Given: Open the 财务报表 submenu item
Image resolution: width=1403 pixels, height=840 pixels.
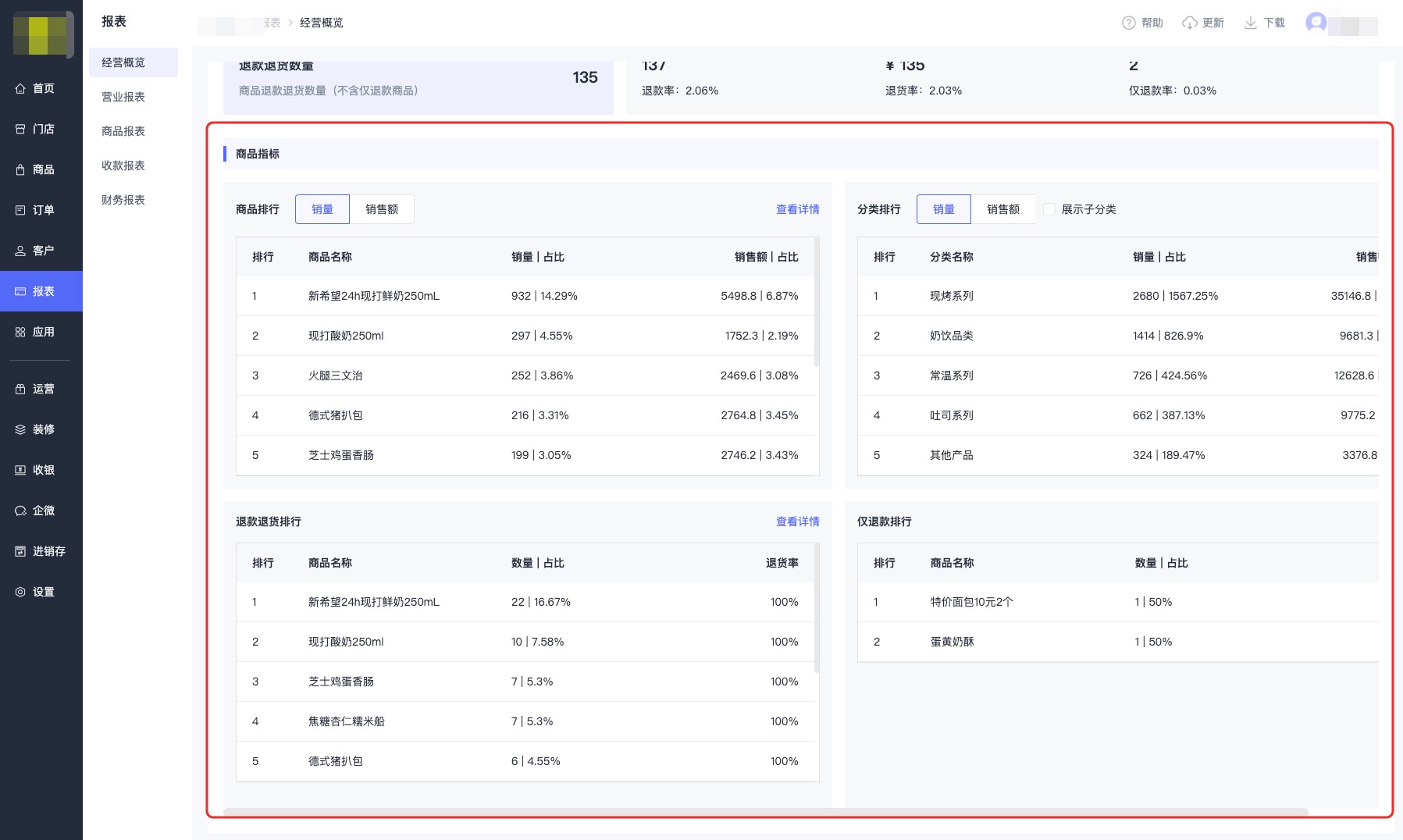Looking at the screenshot, I should click(123, 200).
